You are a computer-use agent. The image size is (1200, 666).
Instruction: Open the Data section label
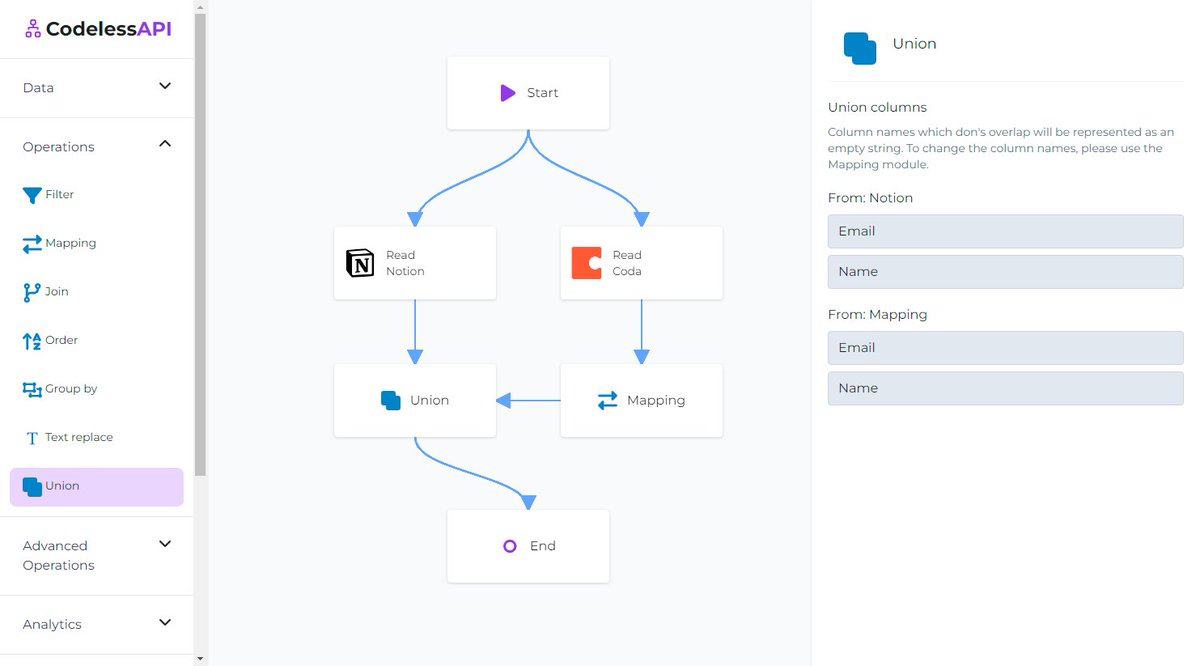39,88
